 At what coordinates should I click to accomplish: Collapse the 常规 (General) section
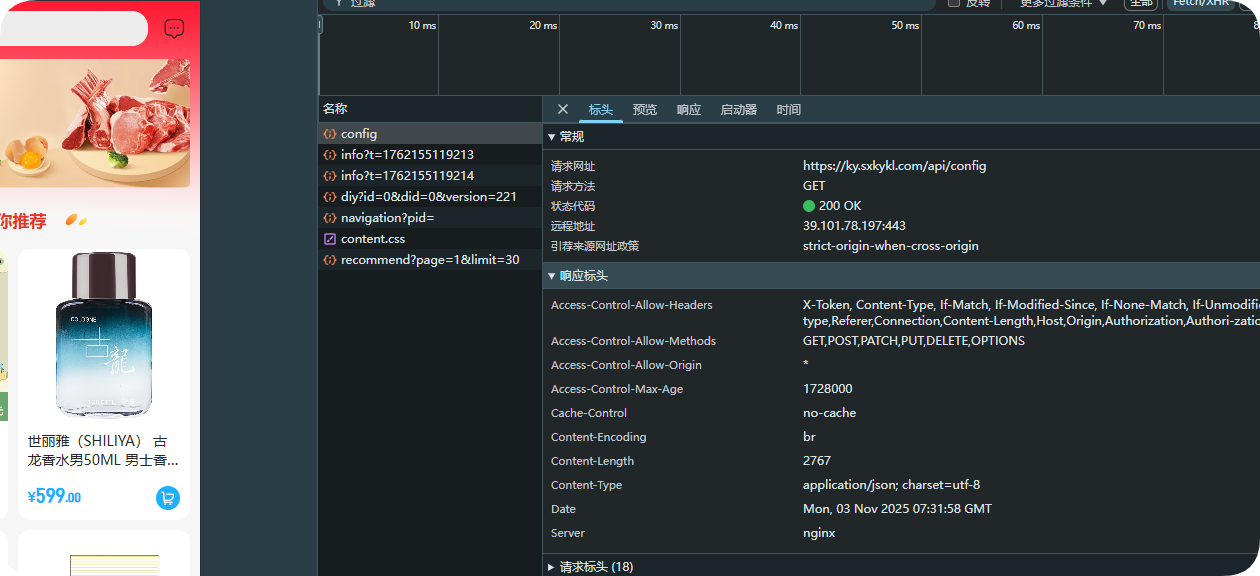click(x=551, y=137)
